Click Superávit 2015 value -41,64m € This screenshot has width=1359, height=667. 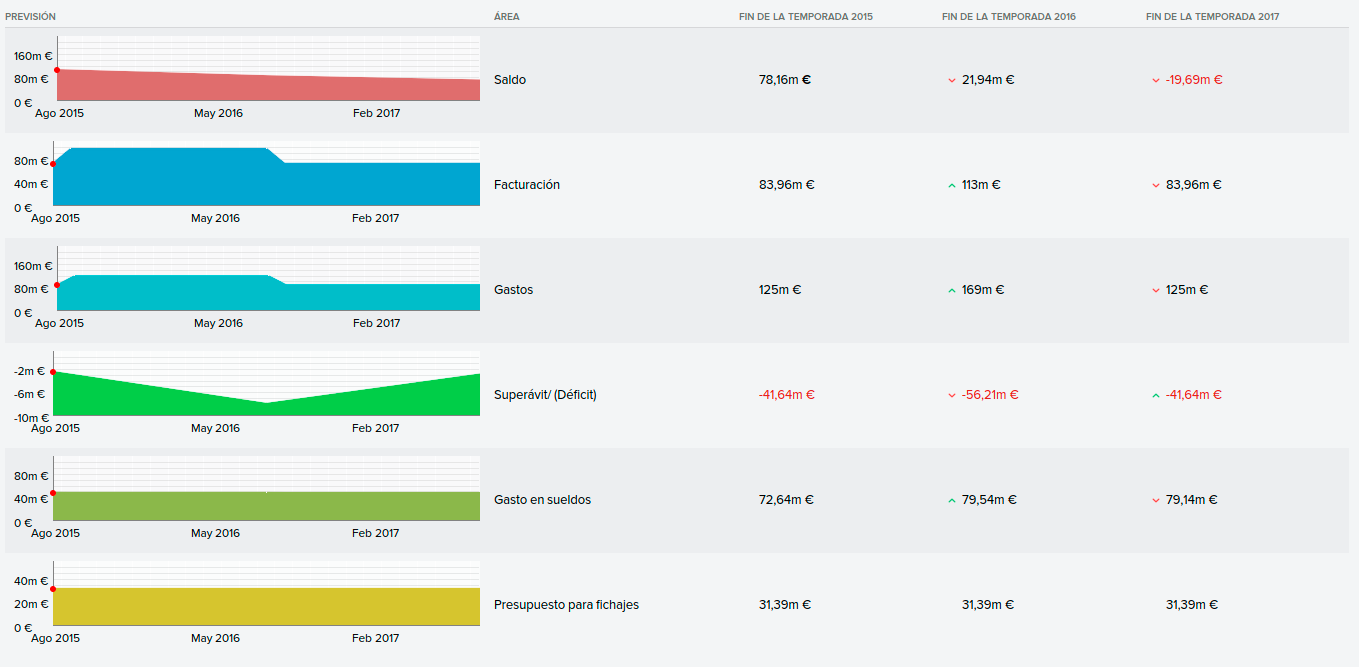click(787, 395)
